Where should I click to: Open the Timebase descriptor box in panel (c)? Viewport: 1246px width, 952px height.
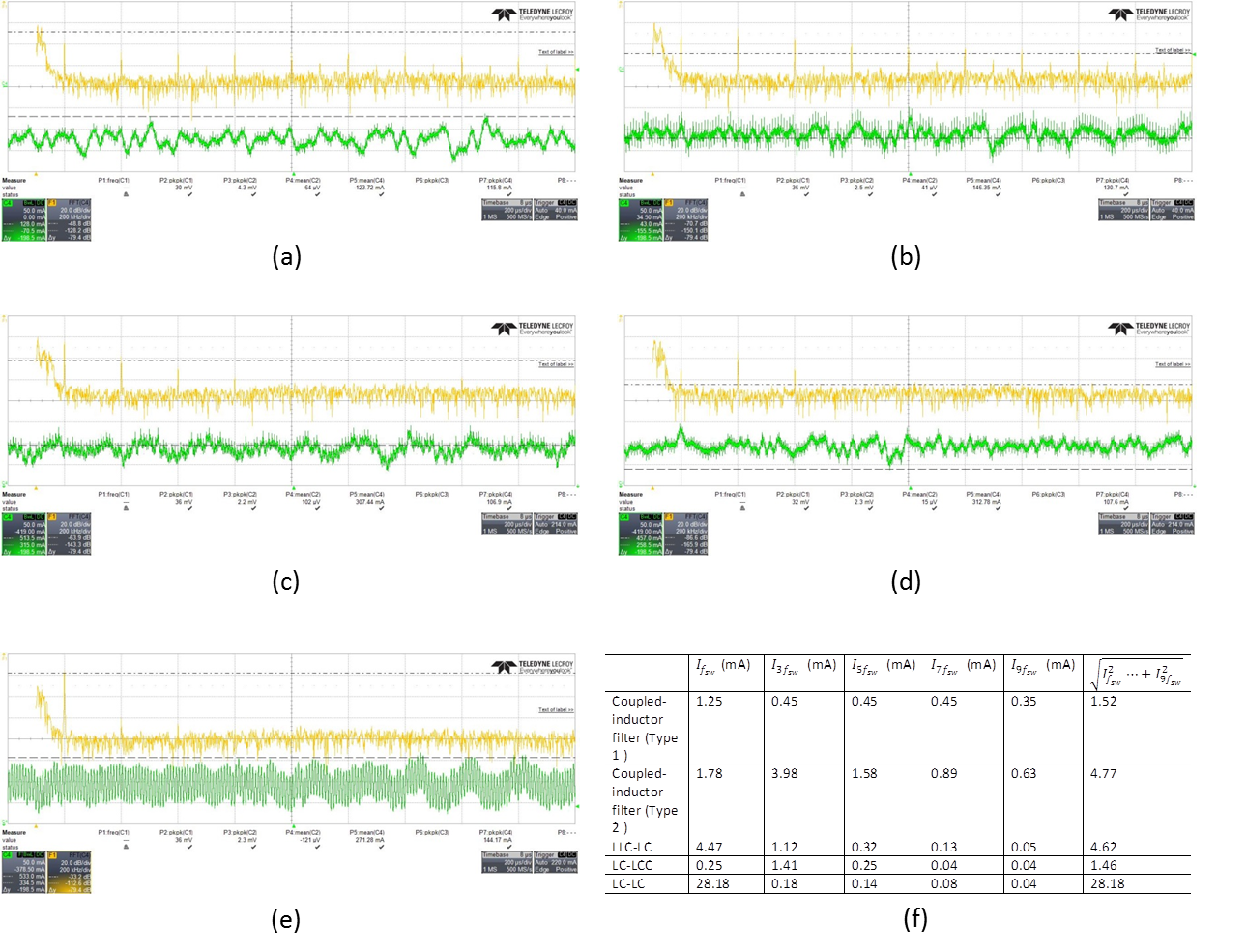(x=506, y=523)
